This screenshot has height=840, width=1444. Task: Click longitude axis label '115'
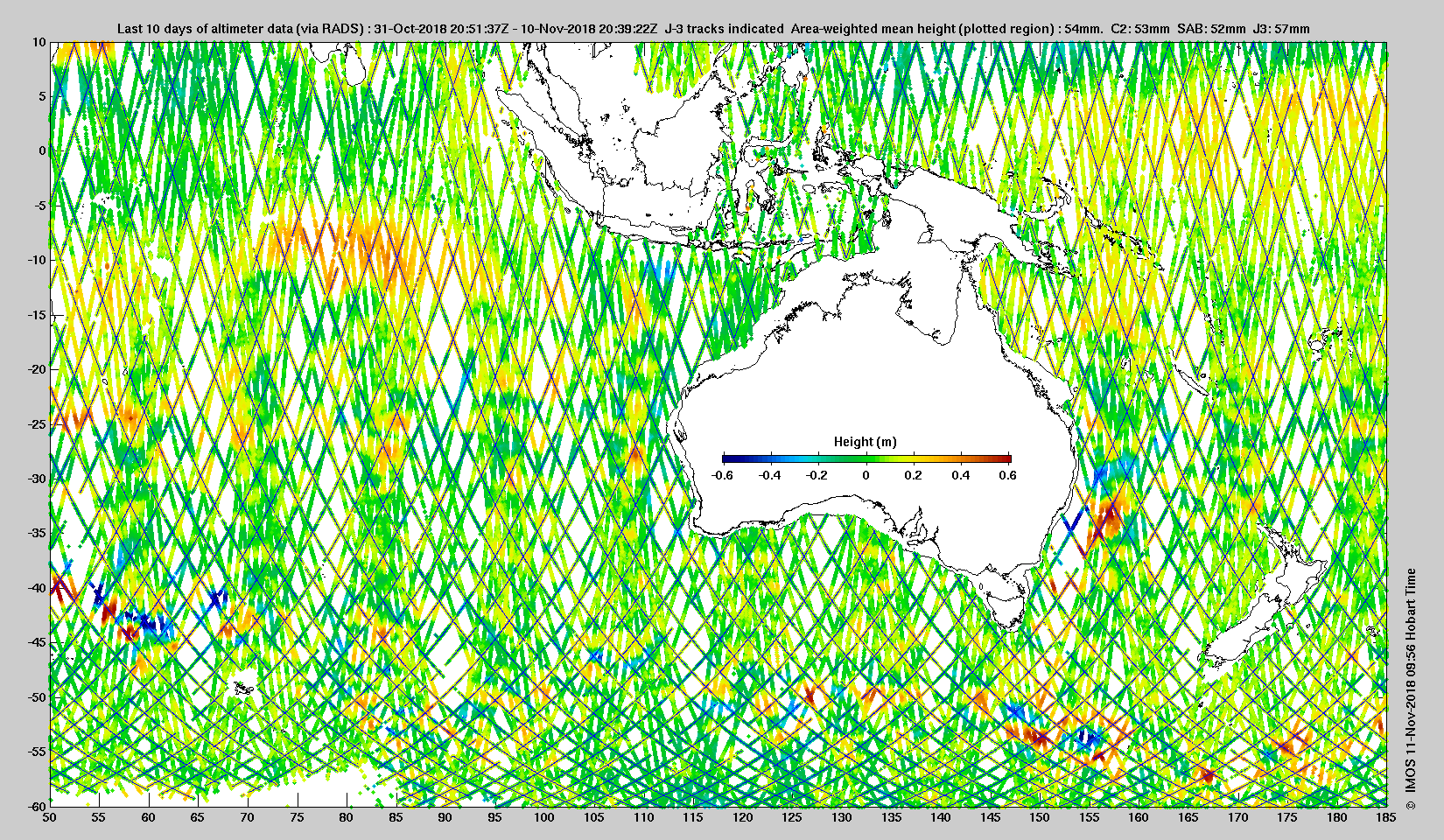693,817
